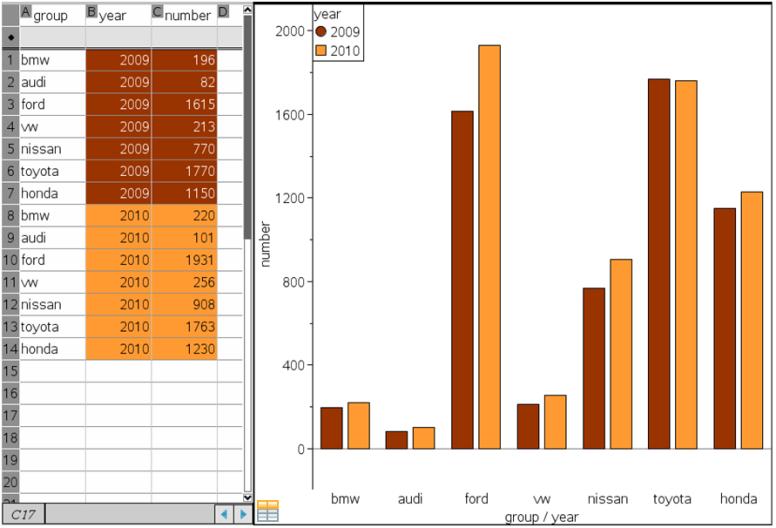The image size is (776, 528).
Task: Click the 'ford' category label on x-axis
Action: click(477, 498)
